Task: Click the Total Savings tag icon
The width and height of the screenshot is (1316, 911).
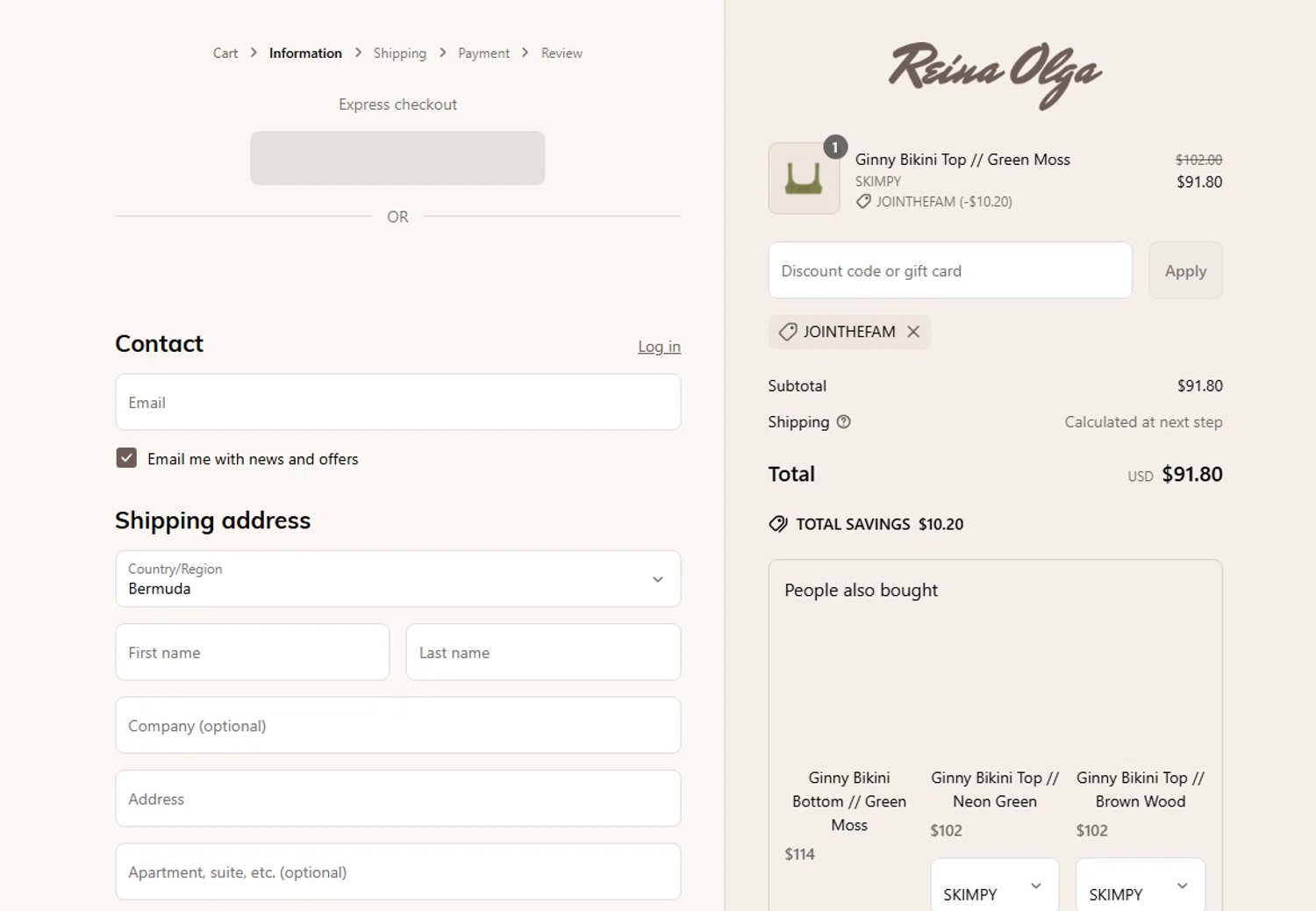Action: tap(778, 524)
